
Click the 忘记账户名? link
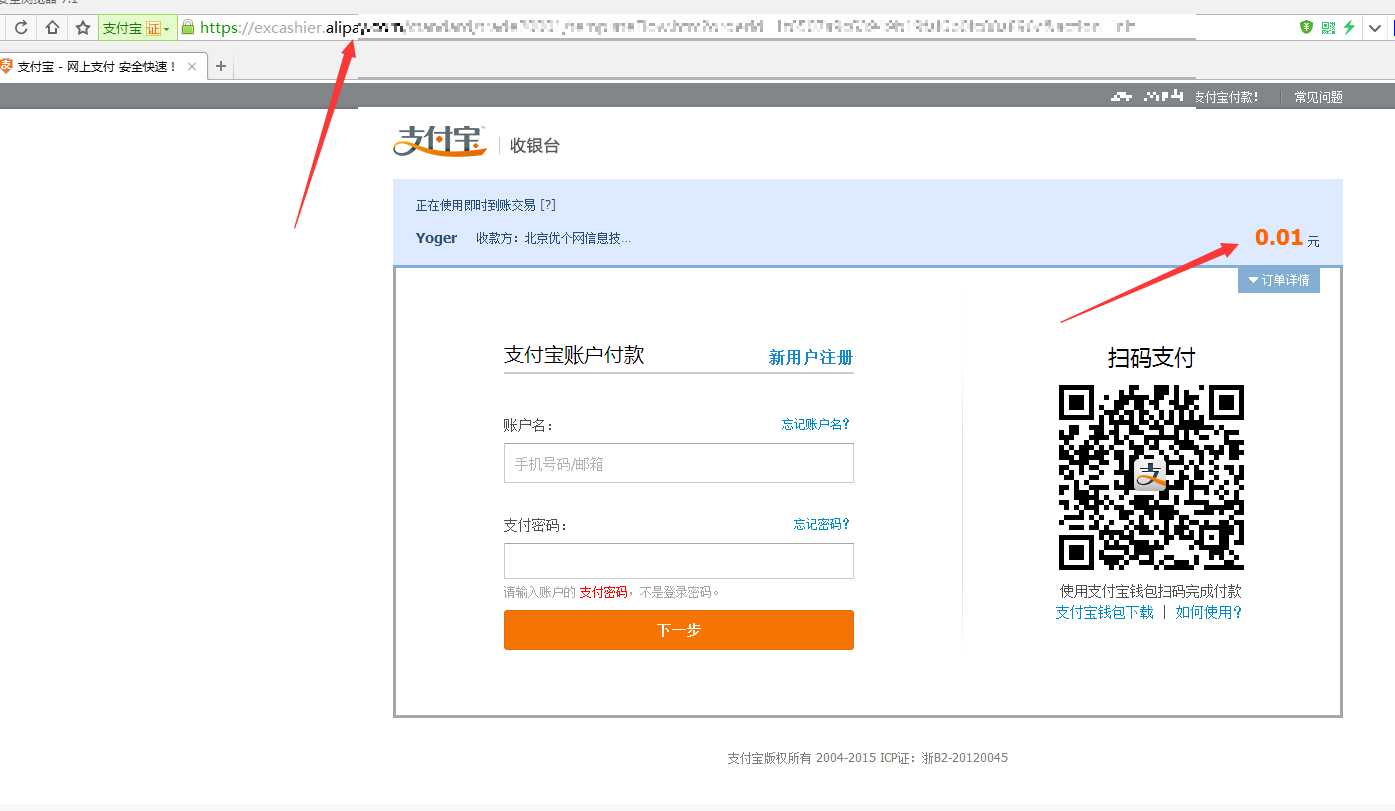coord(816,424)
